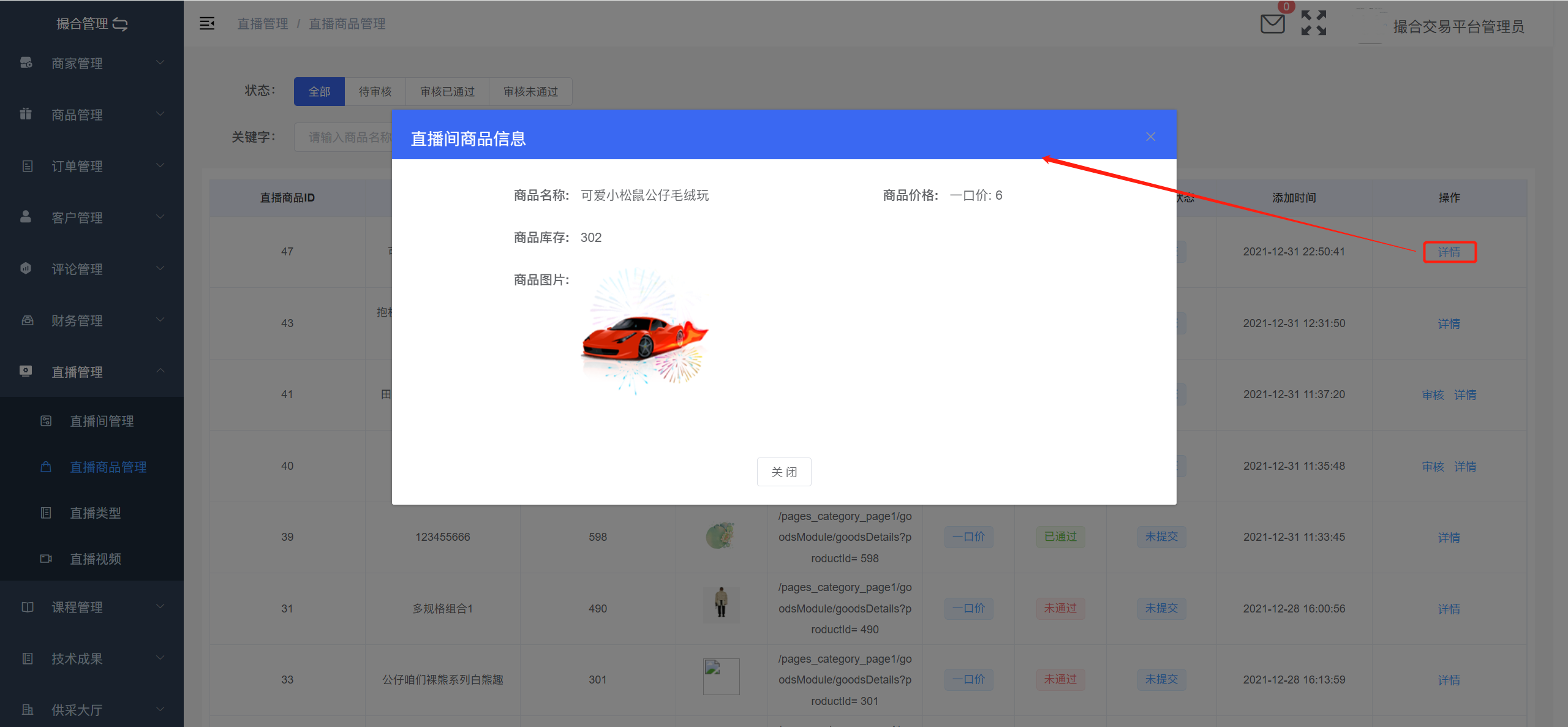Click the 商品管理 gift icon
The height and width of the screenshot is (727, 1568).
(x=26, y=114)
